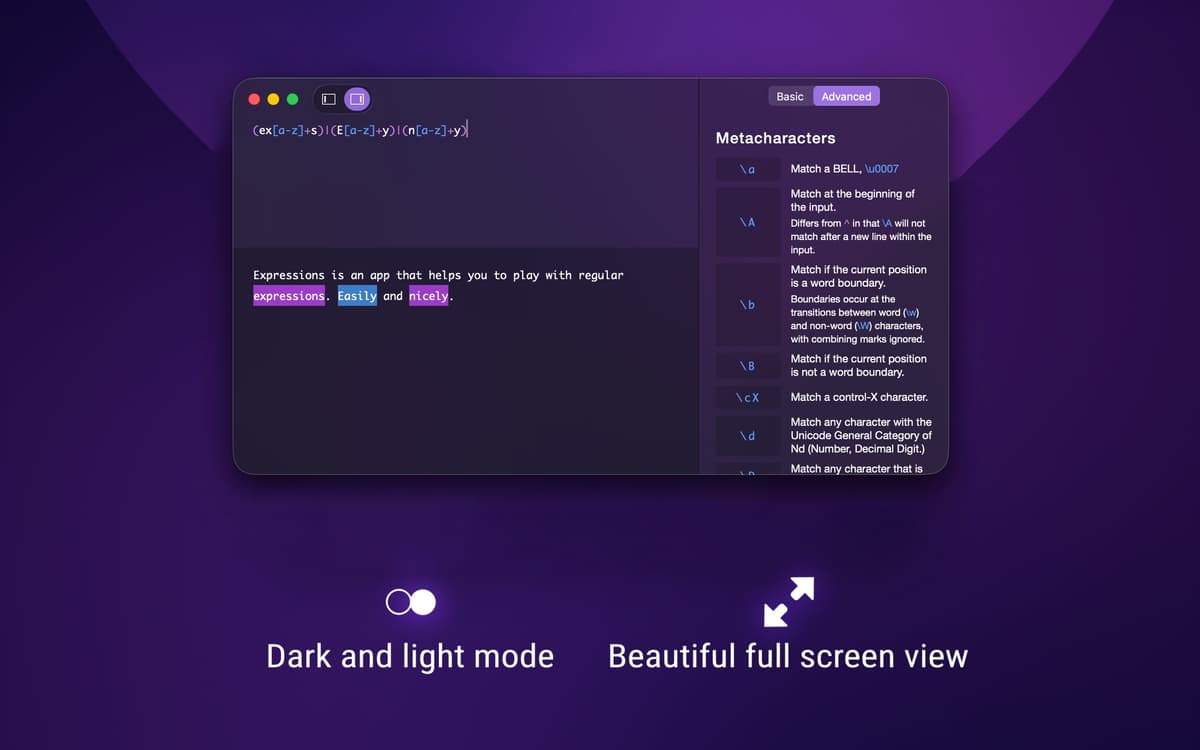Click the purple highlighted "nicely" match
The image size is (1200, 750).
click(428, 296)
